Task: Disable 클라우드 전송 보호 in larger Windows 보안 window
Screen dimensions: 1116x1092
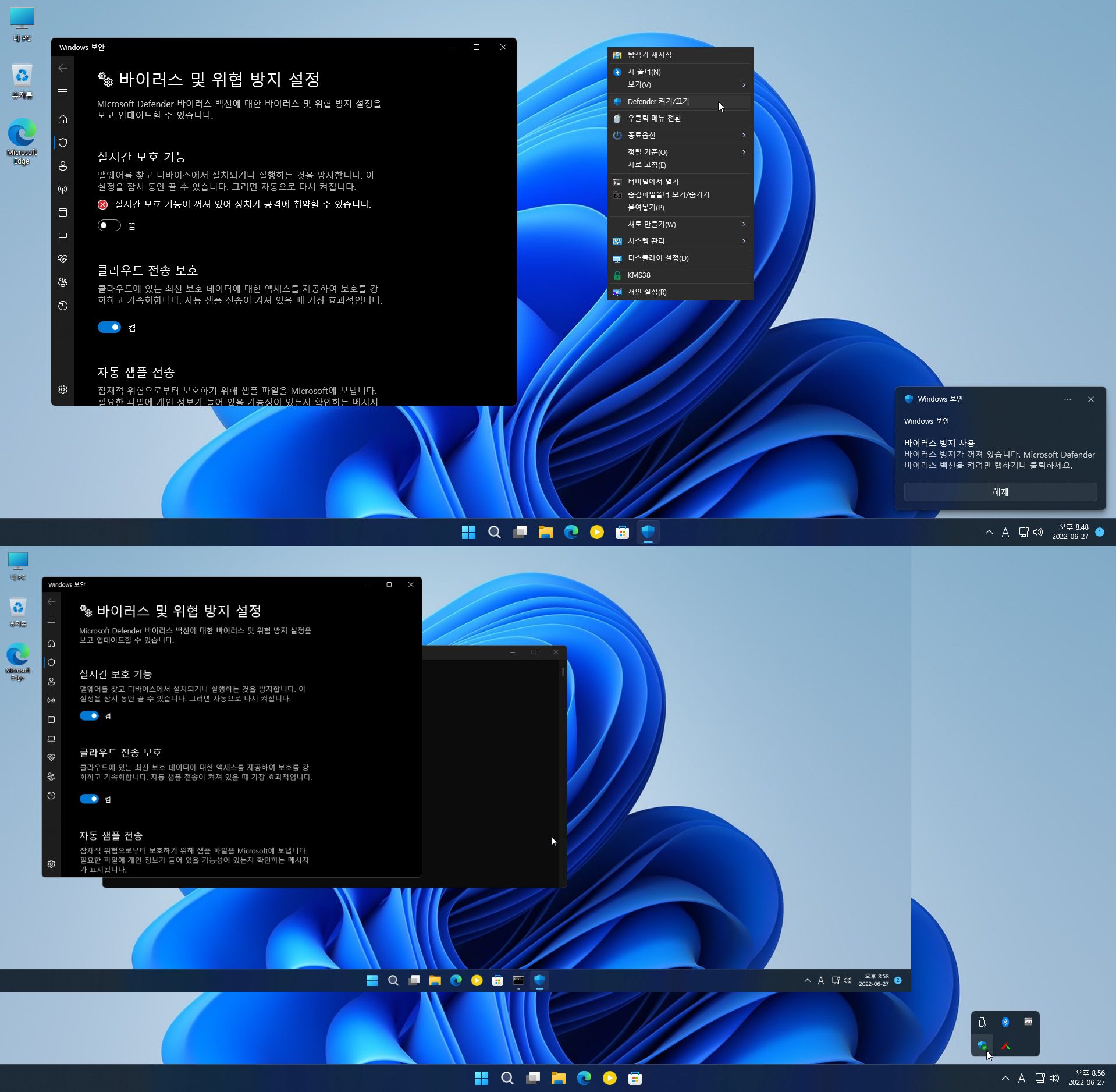Action: click(109, 327)
